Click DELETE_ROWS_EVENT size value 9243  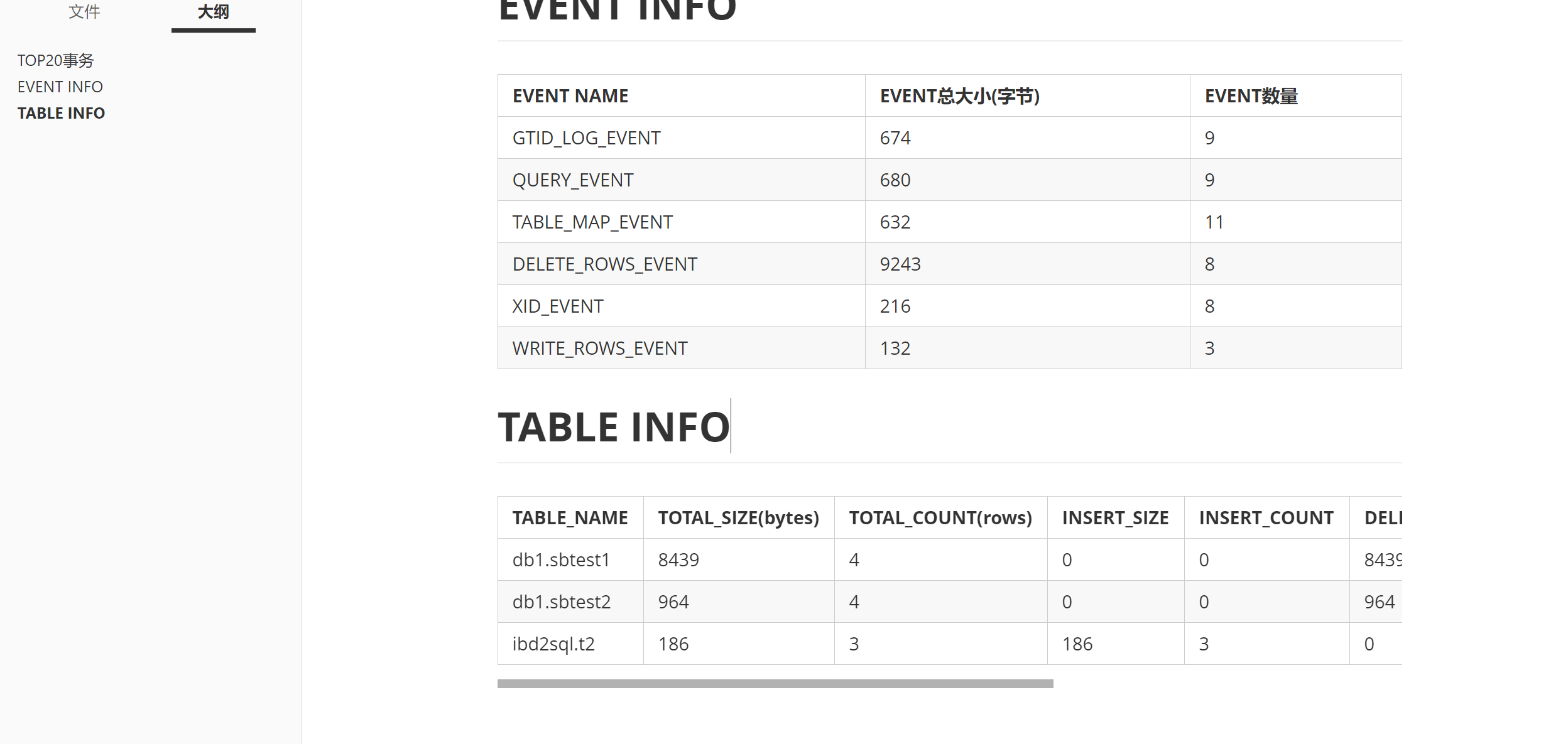pos(900,264)
